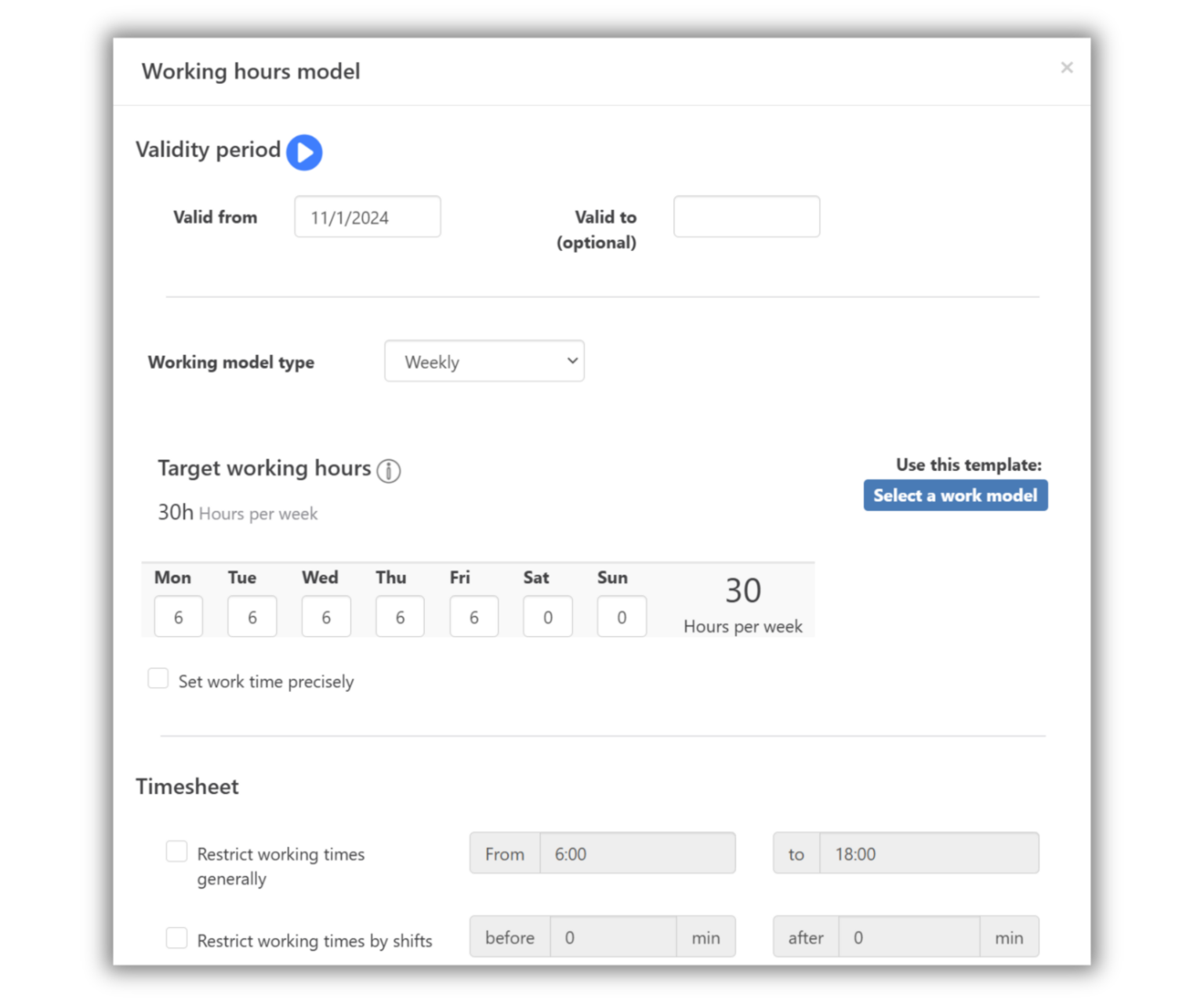Play the Validity period tutorial video
Image resolution: width=1204 pixels, height=1003 pixels.
(x=305, y=152)
